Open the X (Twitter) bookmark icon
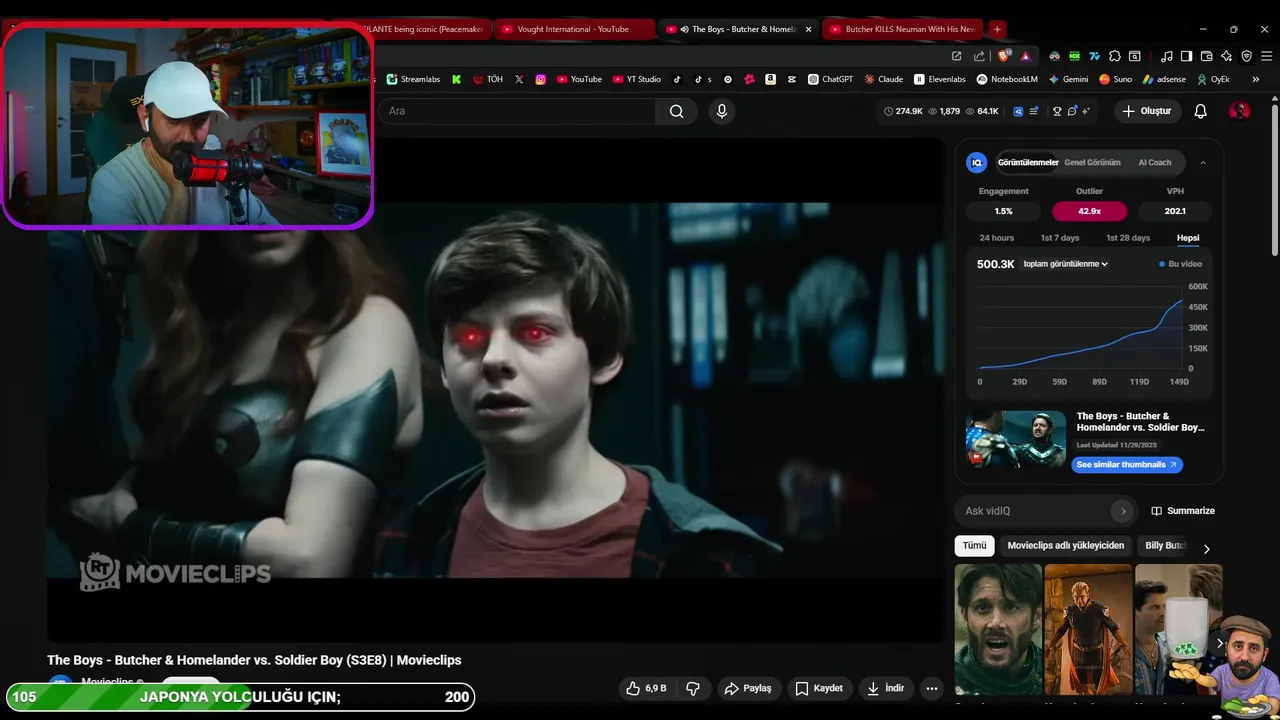Viewport: 1280px width, 720px height. coord(519,79)
